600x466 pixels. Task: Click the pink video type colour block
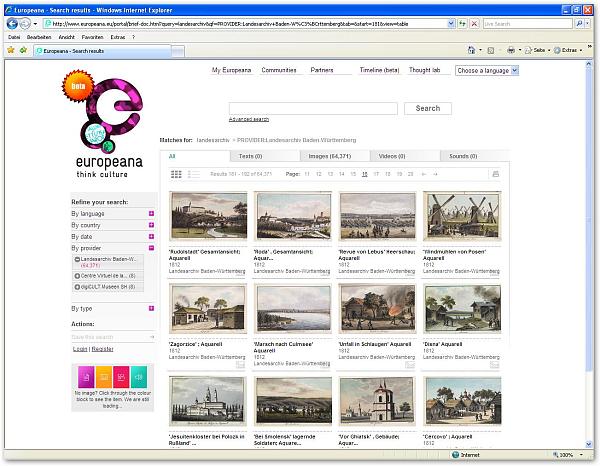(121, 377)
